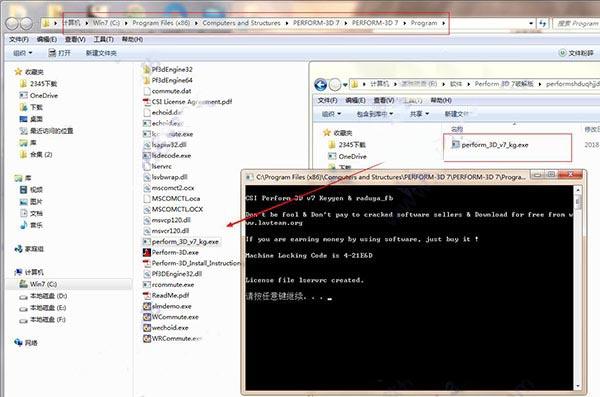The image size is (600, 397).
Task: Select the WRCommute.exe file
Action: (172, 338)
